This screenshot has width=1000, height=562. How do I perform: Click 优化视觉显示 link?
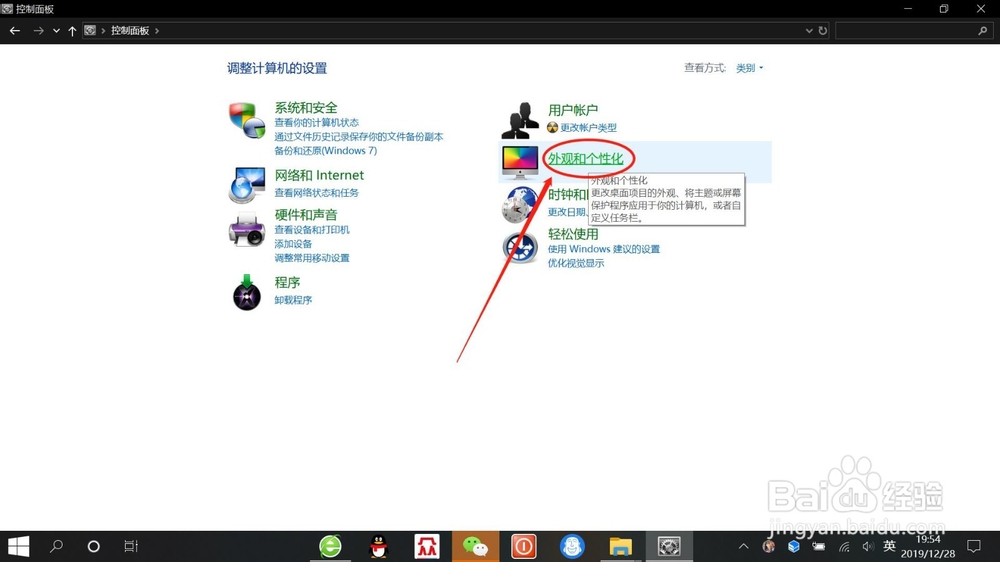click(576, 263)
